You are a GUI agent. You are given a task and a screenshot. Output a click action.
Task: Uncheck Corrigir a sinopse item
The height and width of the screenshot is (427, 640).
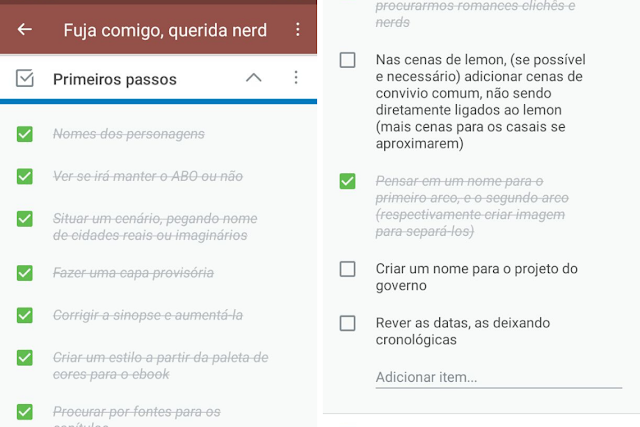tap(26, 315)
